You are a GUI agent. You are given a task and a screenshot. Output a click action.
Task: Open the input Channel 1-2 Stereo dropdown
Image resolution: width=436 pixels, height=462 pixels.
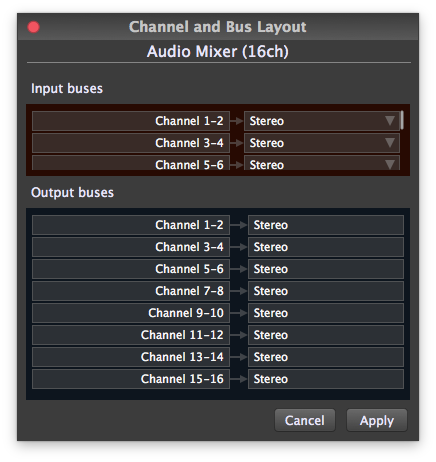[322, 121]
